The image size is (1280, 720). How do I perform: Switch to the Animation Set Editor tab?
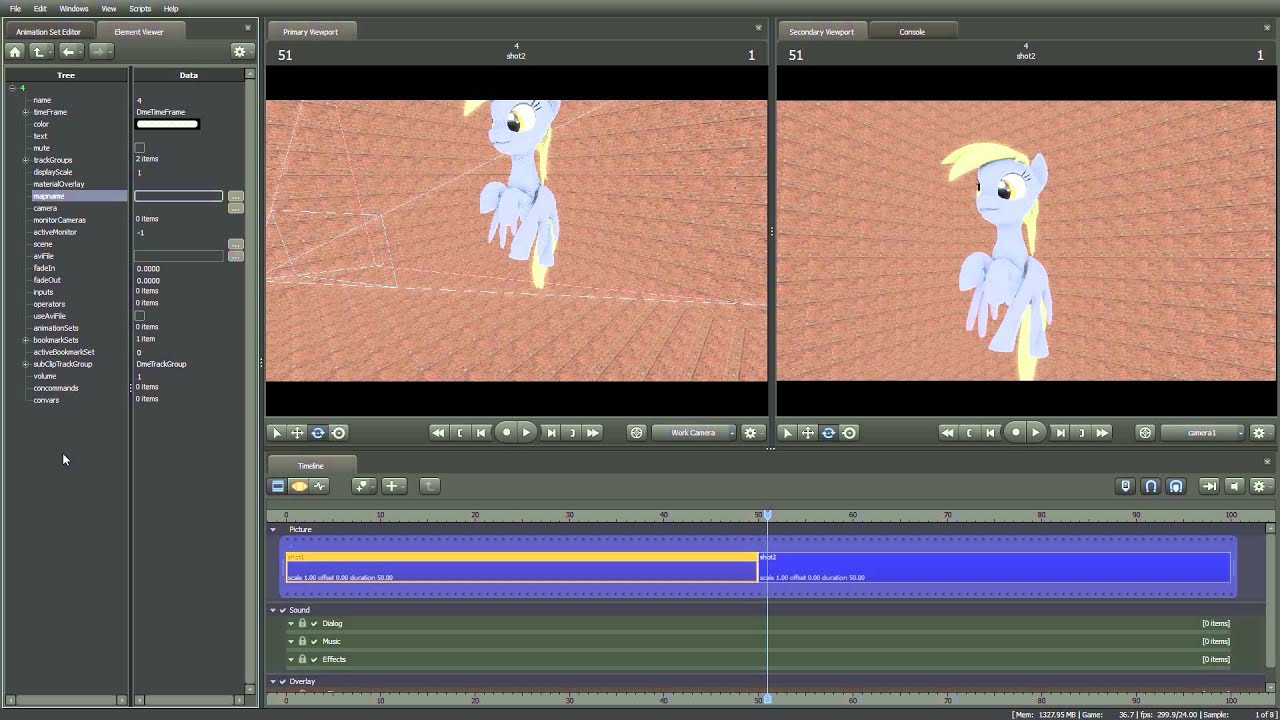click(x=48, y=32)
